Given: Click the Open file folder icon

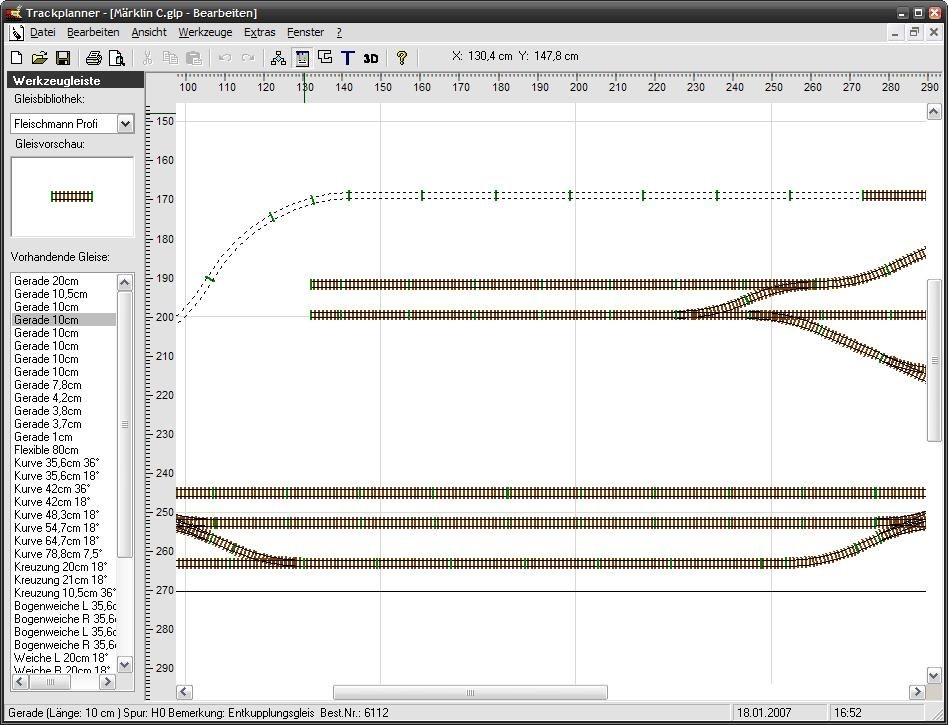Looking at the screenshot, I should point(40,58).
